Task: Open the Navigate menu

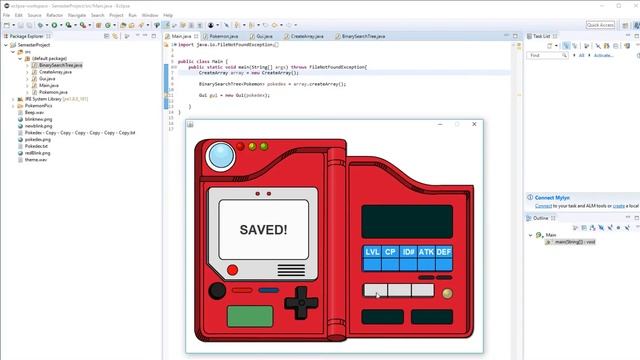Action: pos(77,15)
